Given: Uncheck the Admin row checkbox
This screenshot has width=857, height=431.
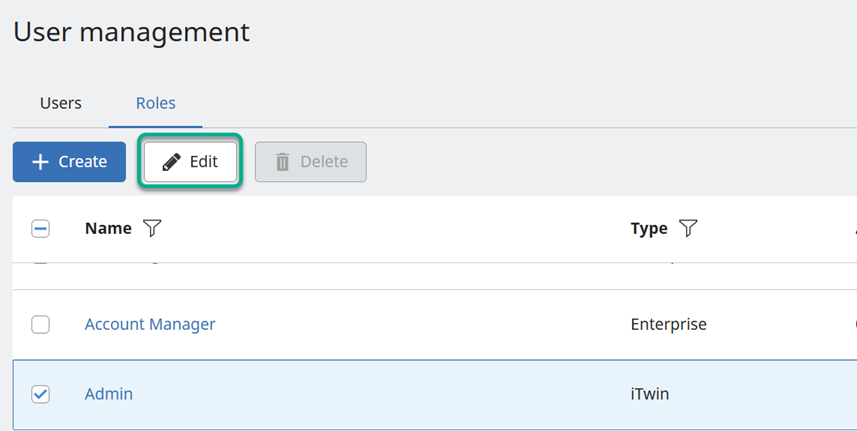Looking at the screenshot, I should [x=41, y=394].
